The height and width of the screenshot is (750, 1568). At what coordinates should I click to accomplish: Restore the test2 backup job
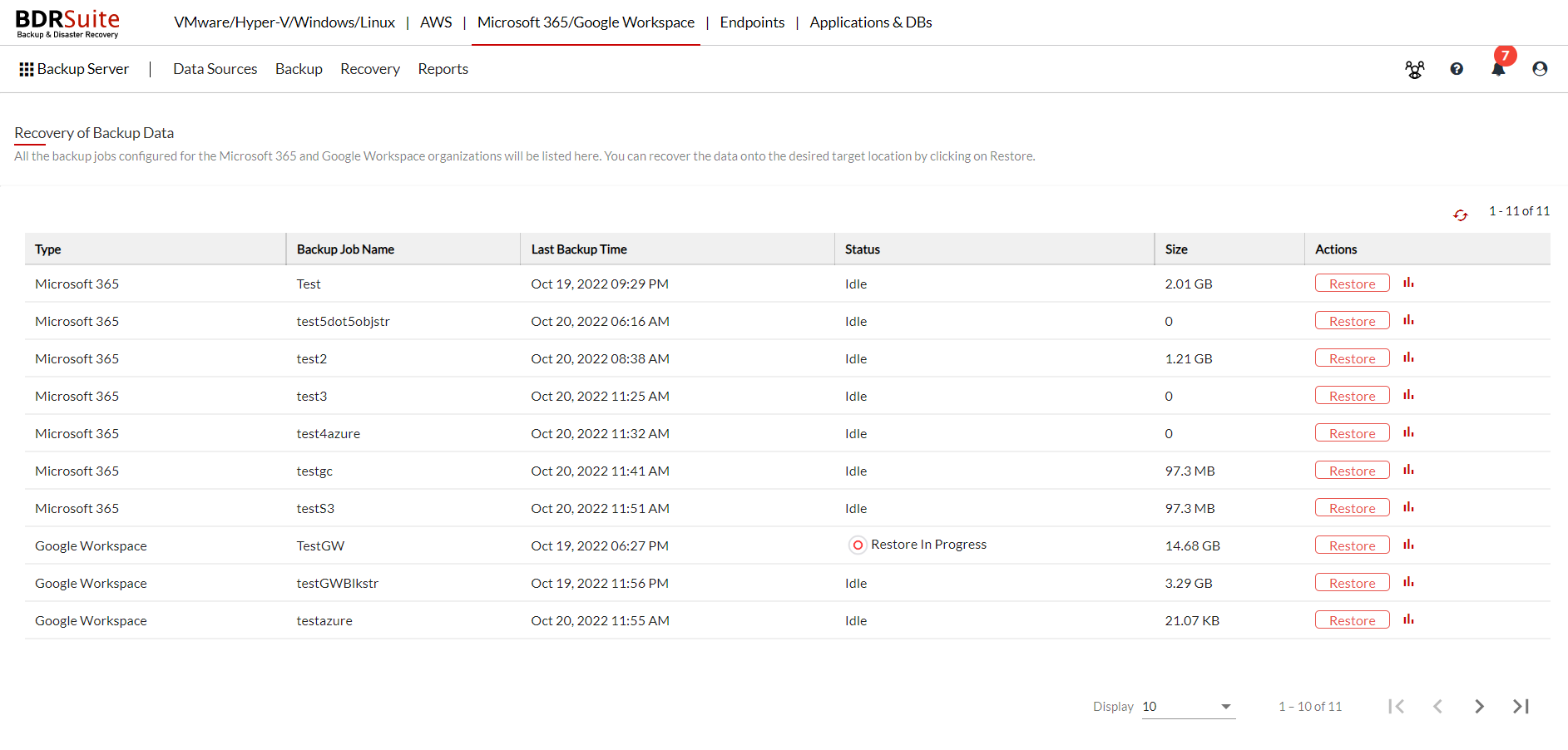(1352, 358)
